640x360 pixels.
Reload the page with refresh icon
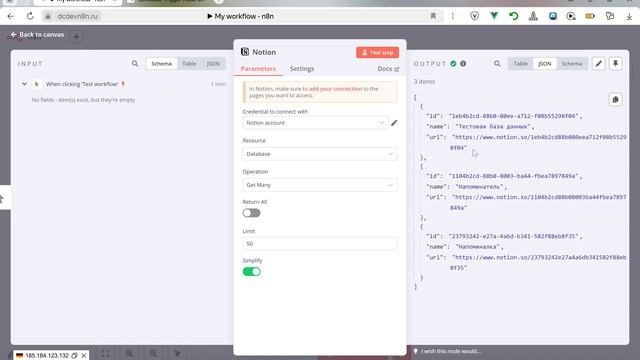[x=30, y=16]
